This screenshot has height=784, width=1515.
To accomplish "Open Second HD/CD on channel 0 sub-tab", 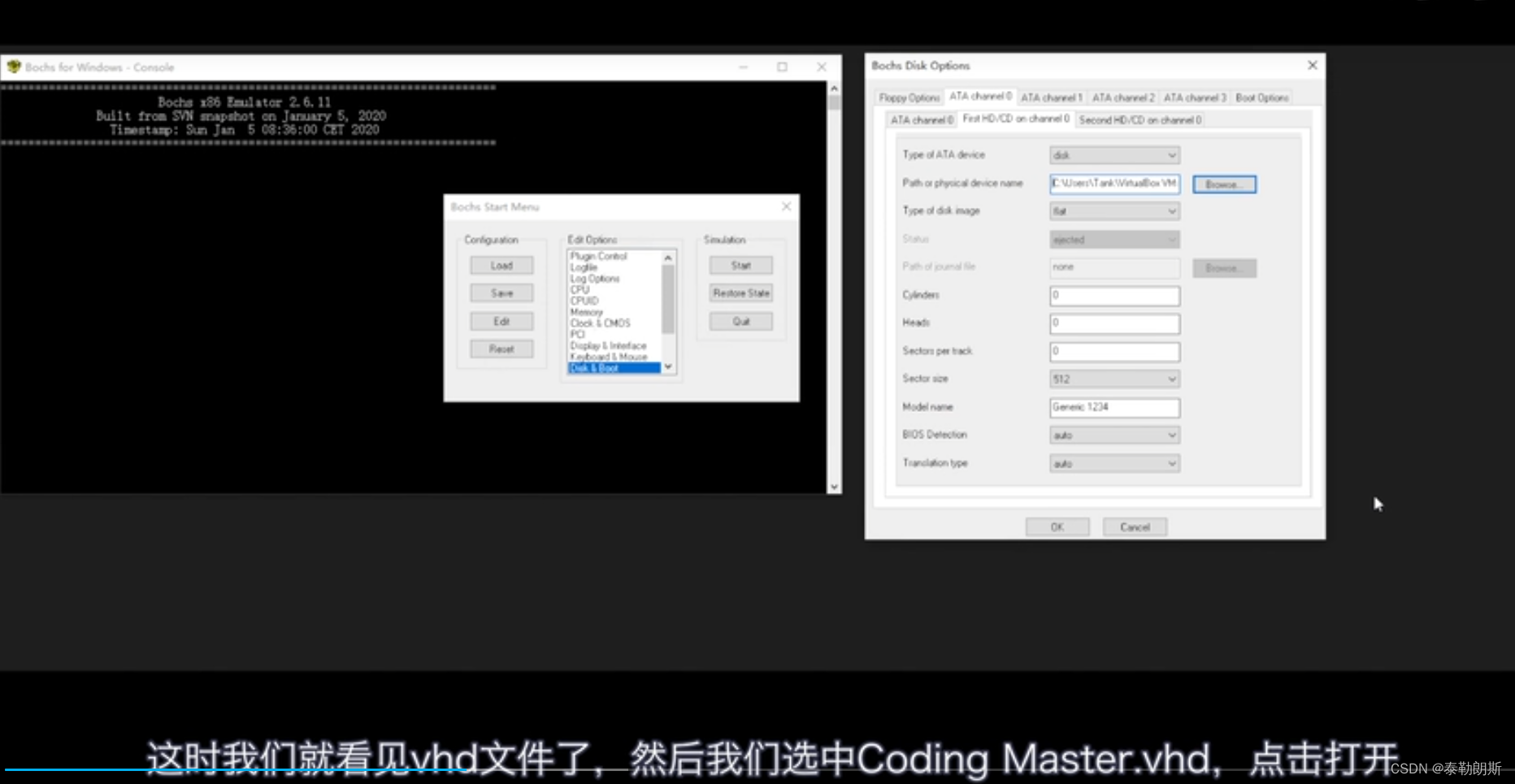I will [1140, 120].
